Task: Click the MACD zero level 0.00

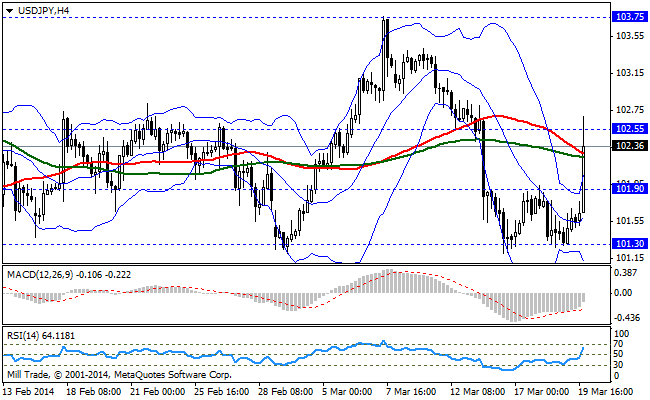Action: click(623, 293)
